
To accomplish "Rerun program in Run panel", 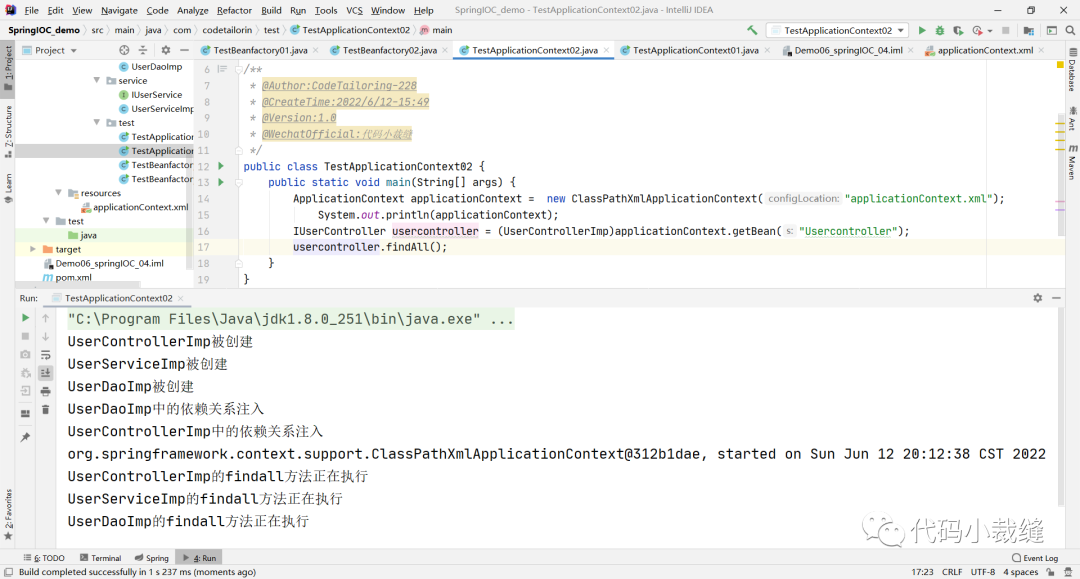I will (25, 318).
